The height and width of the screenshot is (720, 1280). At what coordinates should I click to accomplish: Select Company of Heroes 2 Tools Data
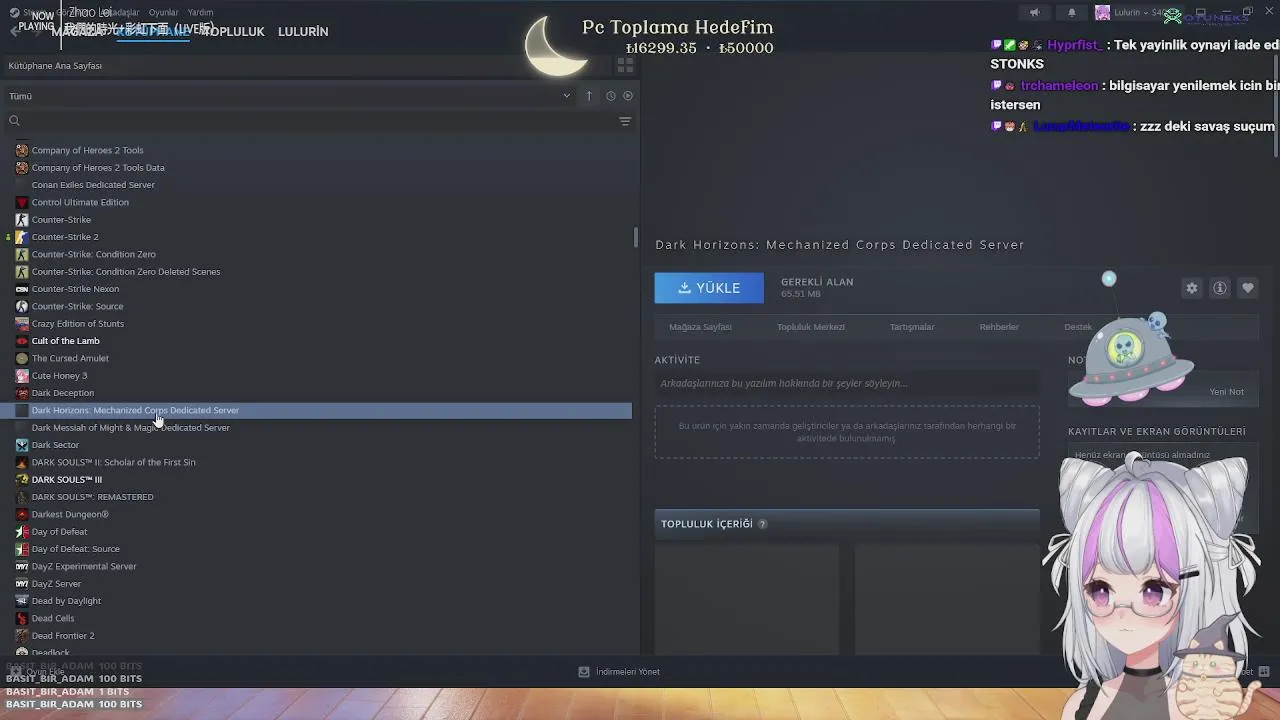coord(98,168)
